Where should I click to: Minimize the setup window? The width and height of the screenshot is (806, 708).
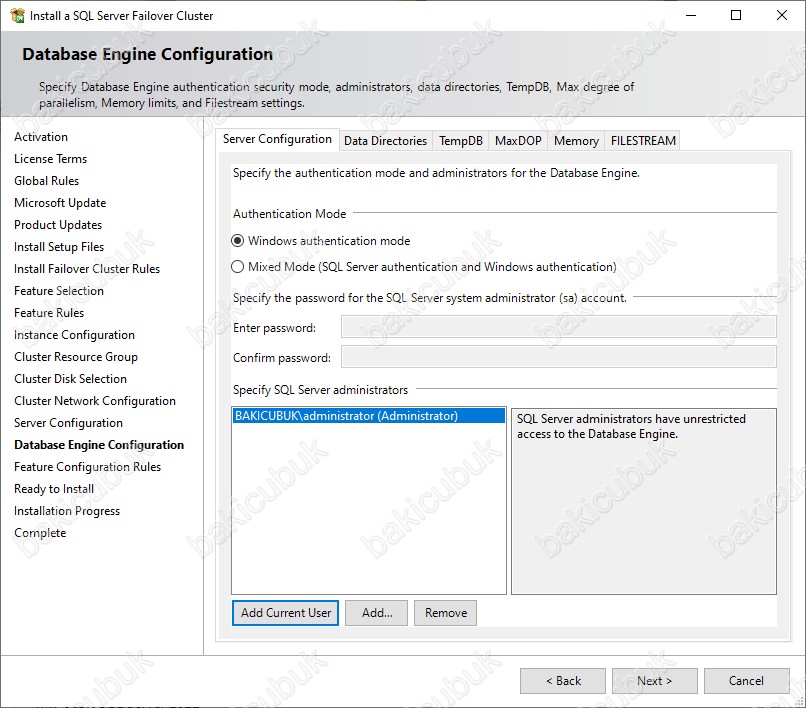coord(691,15)
